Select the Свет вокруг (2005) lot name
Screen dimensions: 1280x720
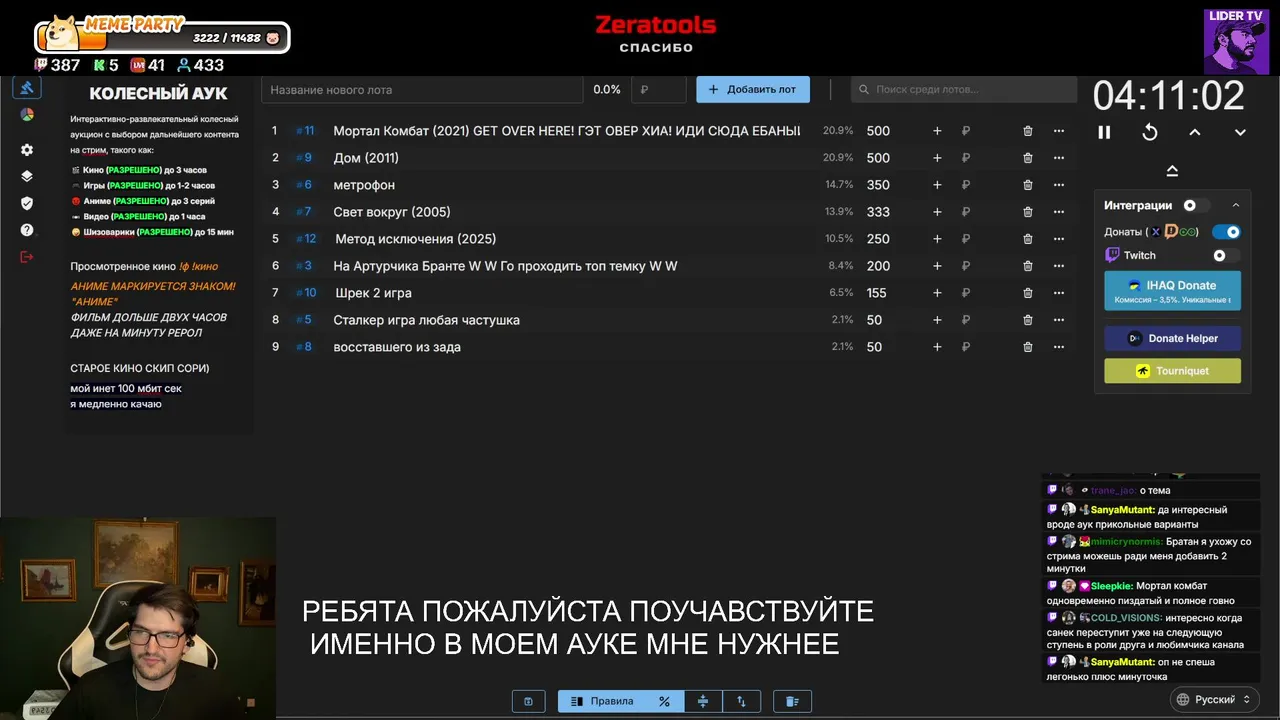point(392,212)
